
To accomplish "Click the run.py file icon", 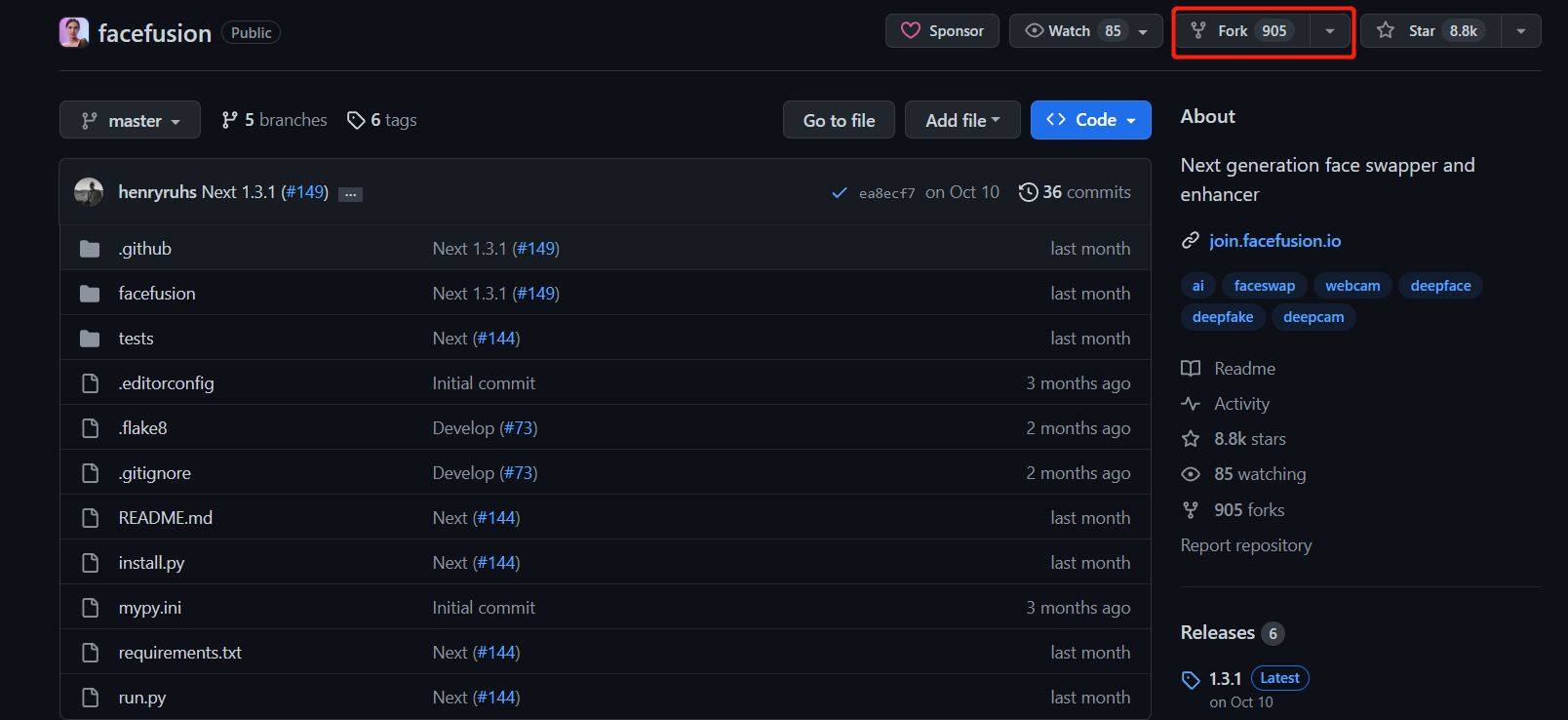I will coord(91,698).
